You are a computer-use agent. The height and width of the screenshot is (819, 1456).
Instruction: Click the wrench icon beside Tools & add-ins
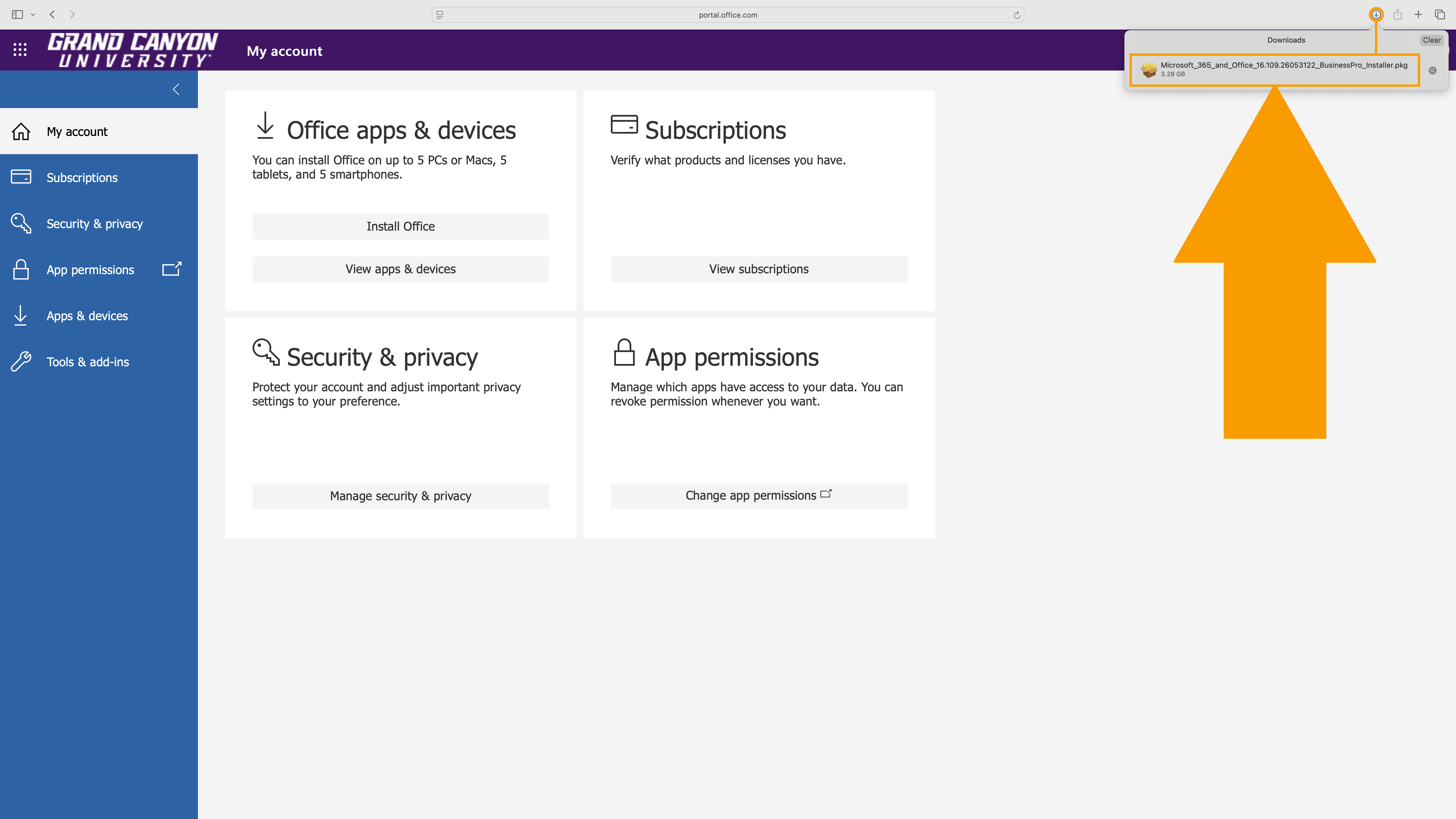click(21, 361)
